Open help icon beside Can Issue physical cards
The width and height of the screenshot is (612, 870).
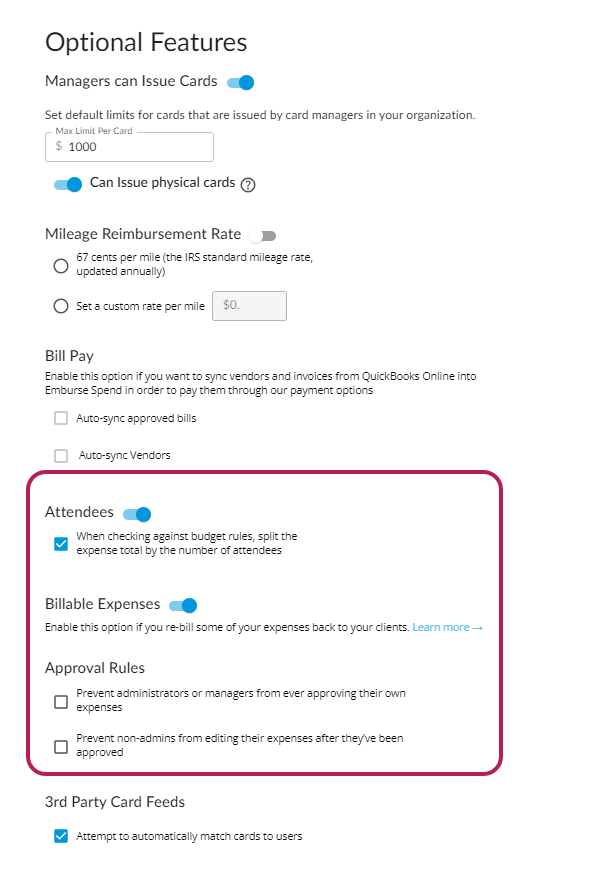click(248, 185)
